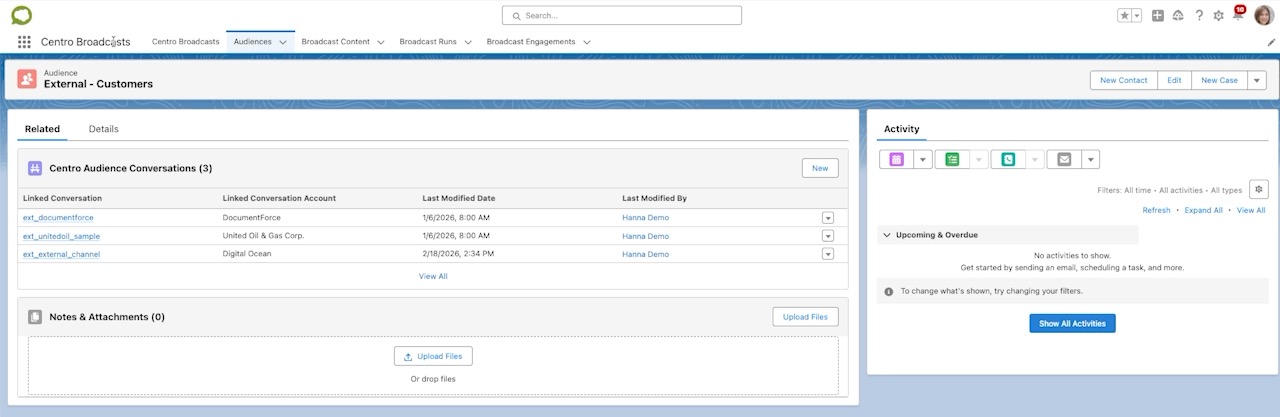
Task: Click the New Task checklist icon
Action: coord(952,159)
